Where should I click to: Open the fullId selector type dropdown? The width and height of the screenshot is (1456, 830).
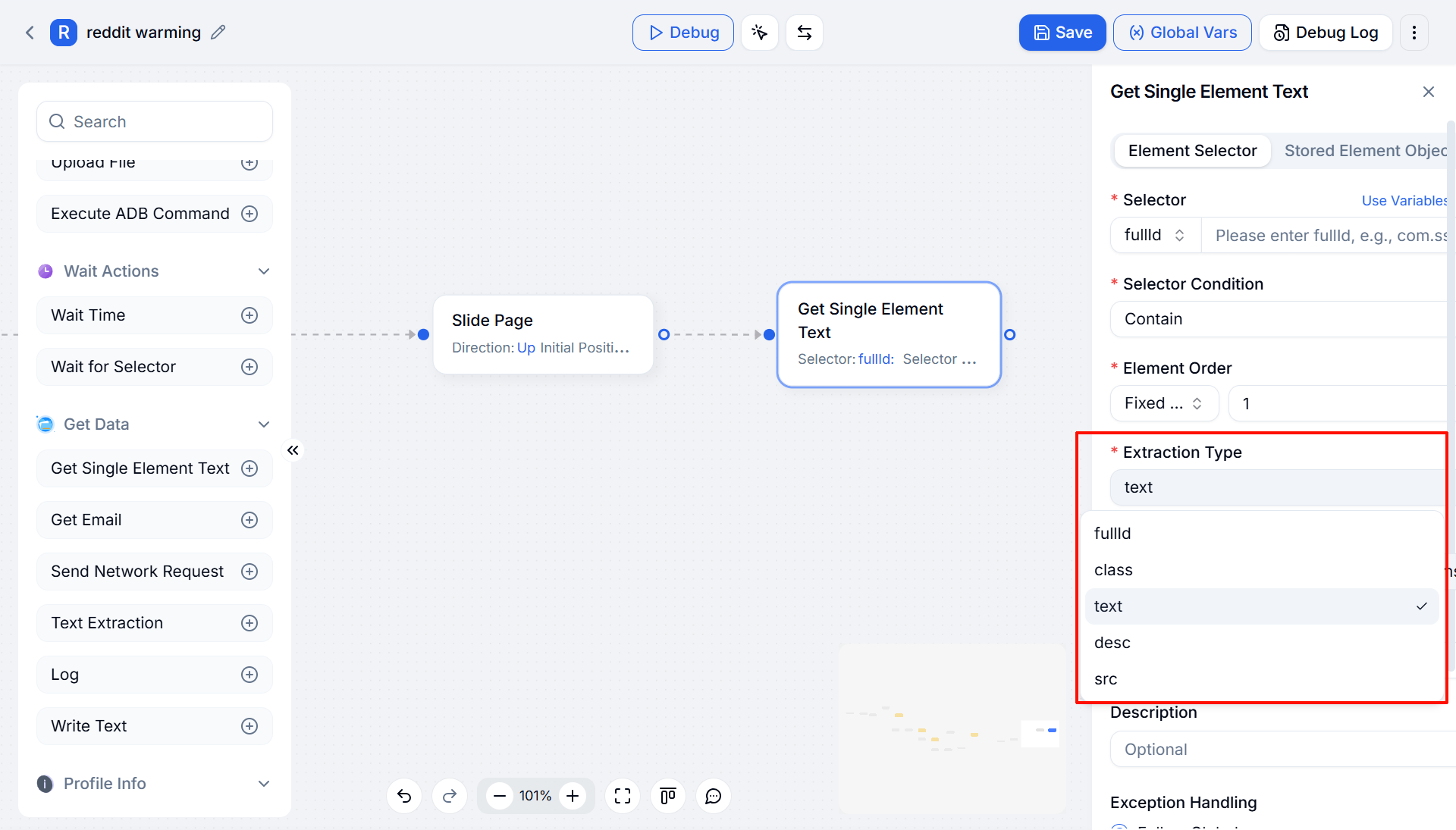[x=1156, y=236]
